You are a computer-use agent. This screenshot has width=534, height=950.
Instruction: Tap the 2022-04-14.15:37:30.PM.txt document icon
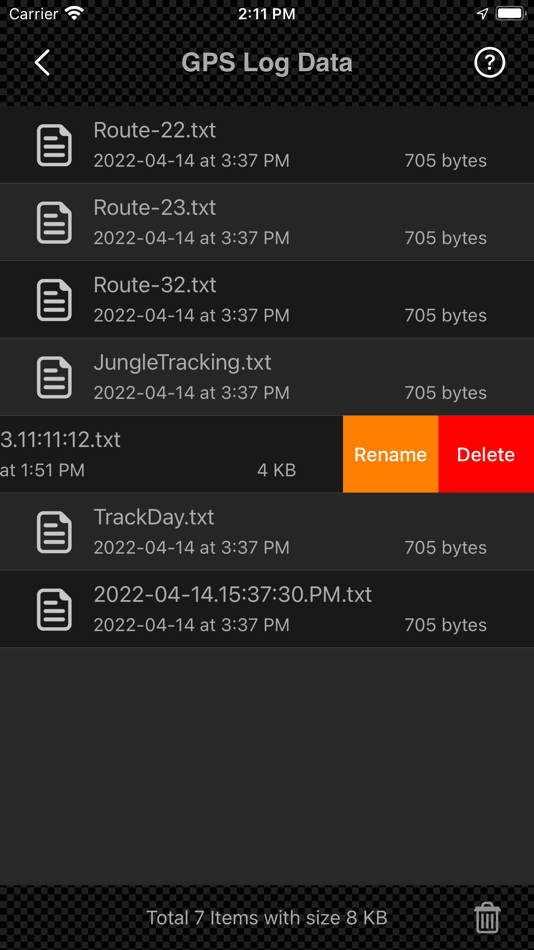pyautogui.click(x=55, y=610)
